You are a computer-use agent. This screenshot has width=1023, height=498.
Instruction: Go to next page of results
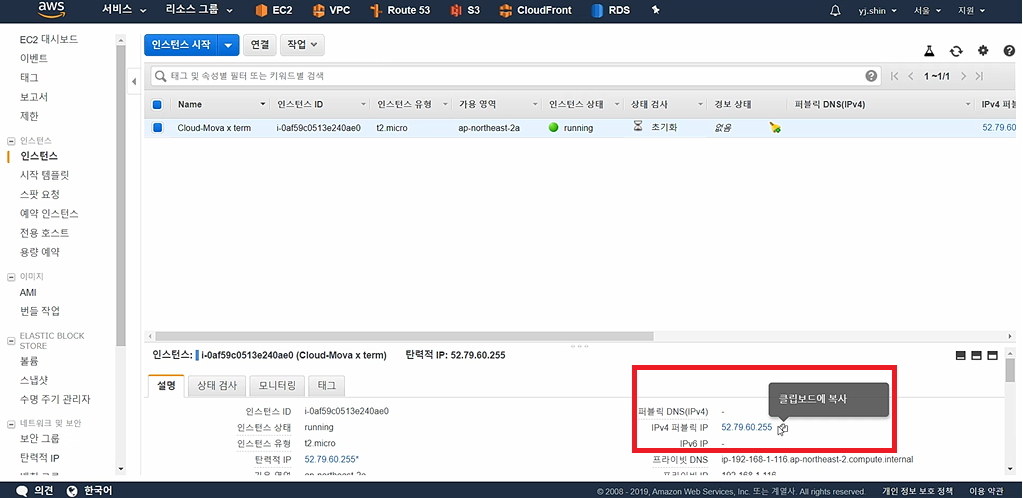(x=963, y=76)
